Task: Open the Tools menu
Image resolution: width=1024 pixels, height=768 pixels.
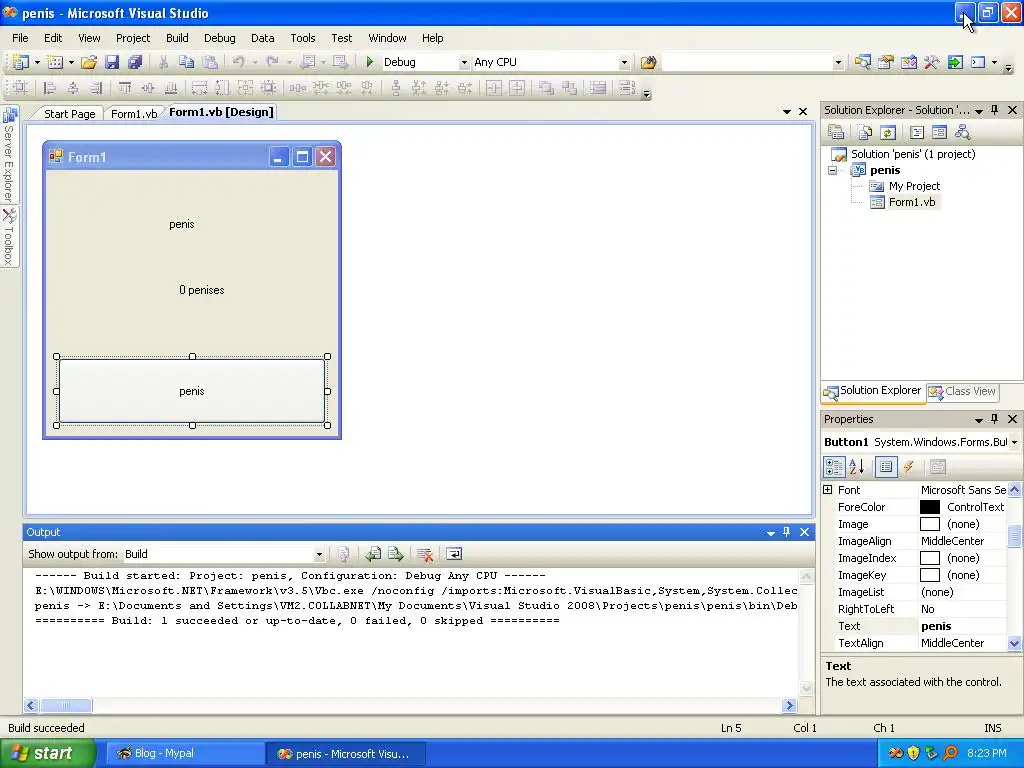Action: (302, 38)
